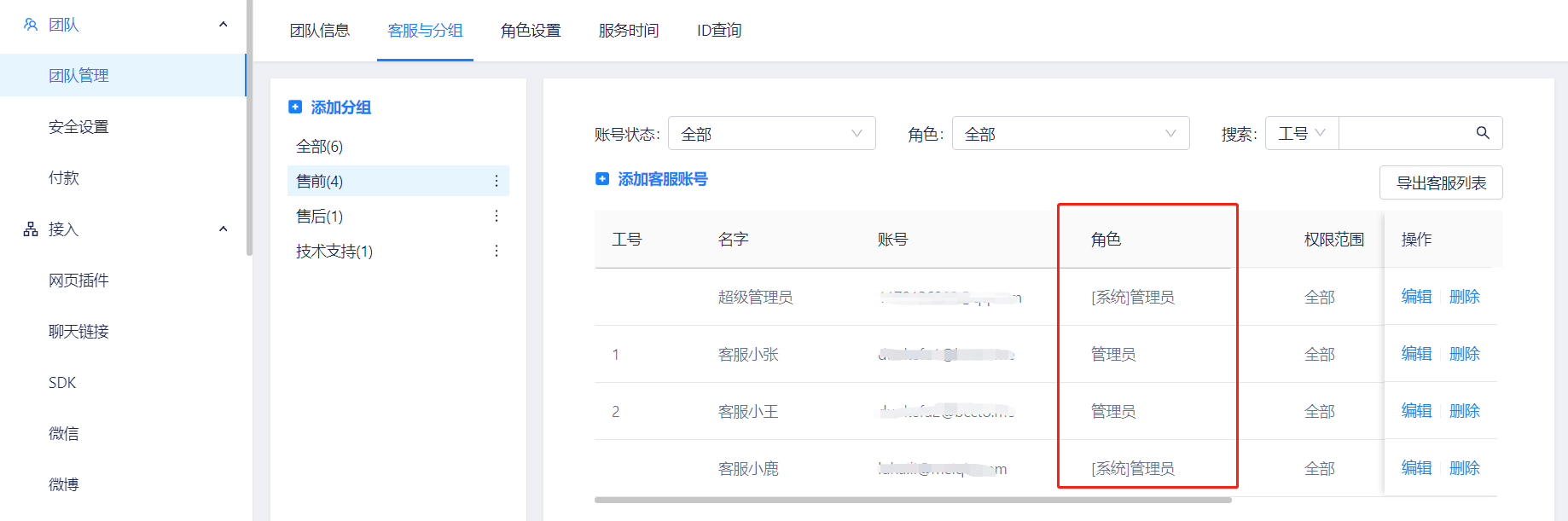This screenshot has width=1568, height=521.
Task: Click the team (团队) sidebar icon
Action: pos(31,25)
